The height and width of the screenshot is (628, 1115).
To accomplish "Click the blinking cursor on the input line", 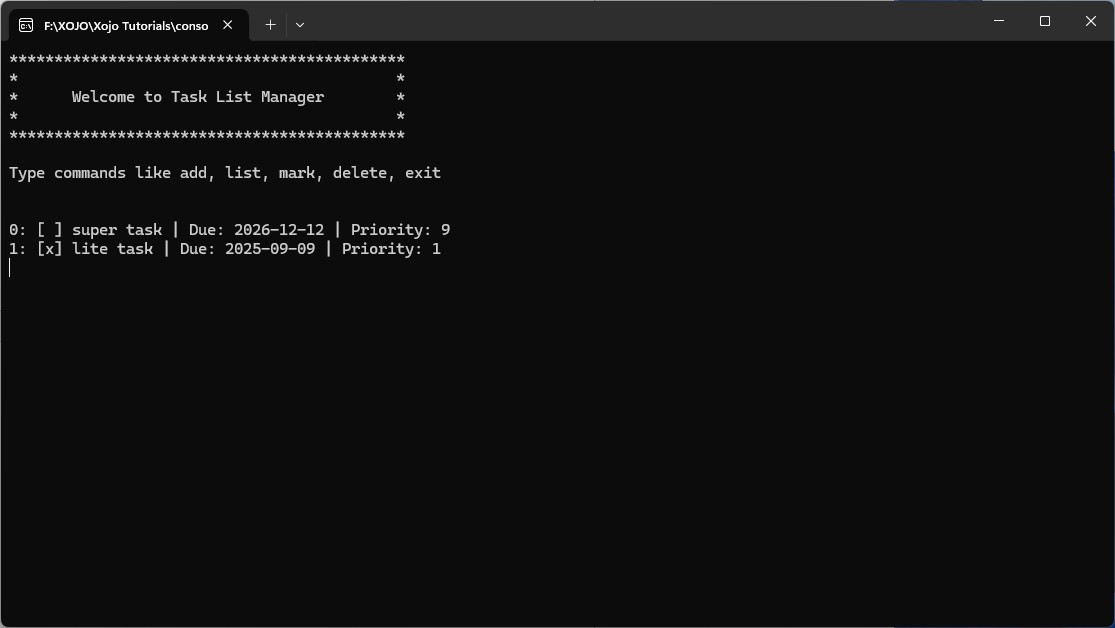I will tap(9, 267).
